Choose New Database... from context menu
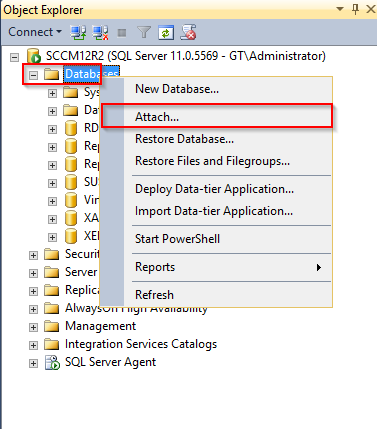Viewport: 377px width, 429px height. click(x=217, y=89)
